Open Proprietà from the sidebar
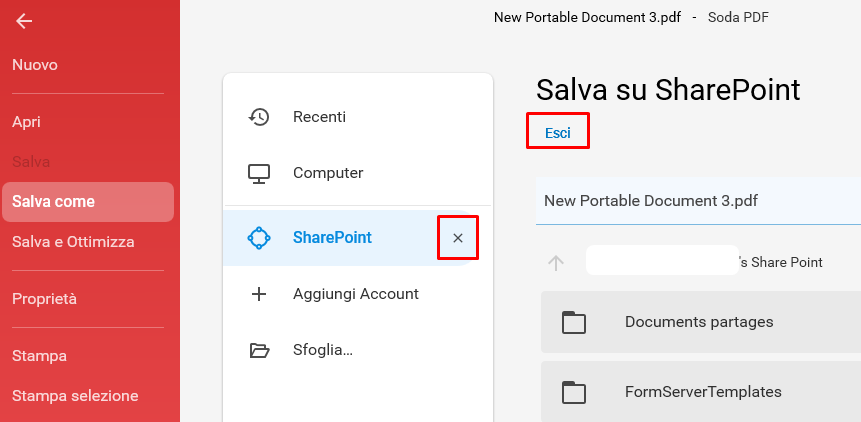Image resolution: width=861 pixels, height=422 pixels. coord(44,299)
